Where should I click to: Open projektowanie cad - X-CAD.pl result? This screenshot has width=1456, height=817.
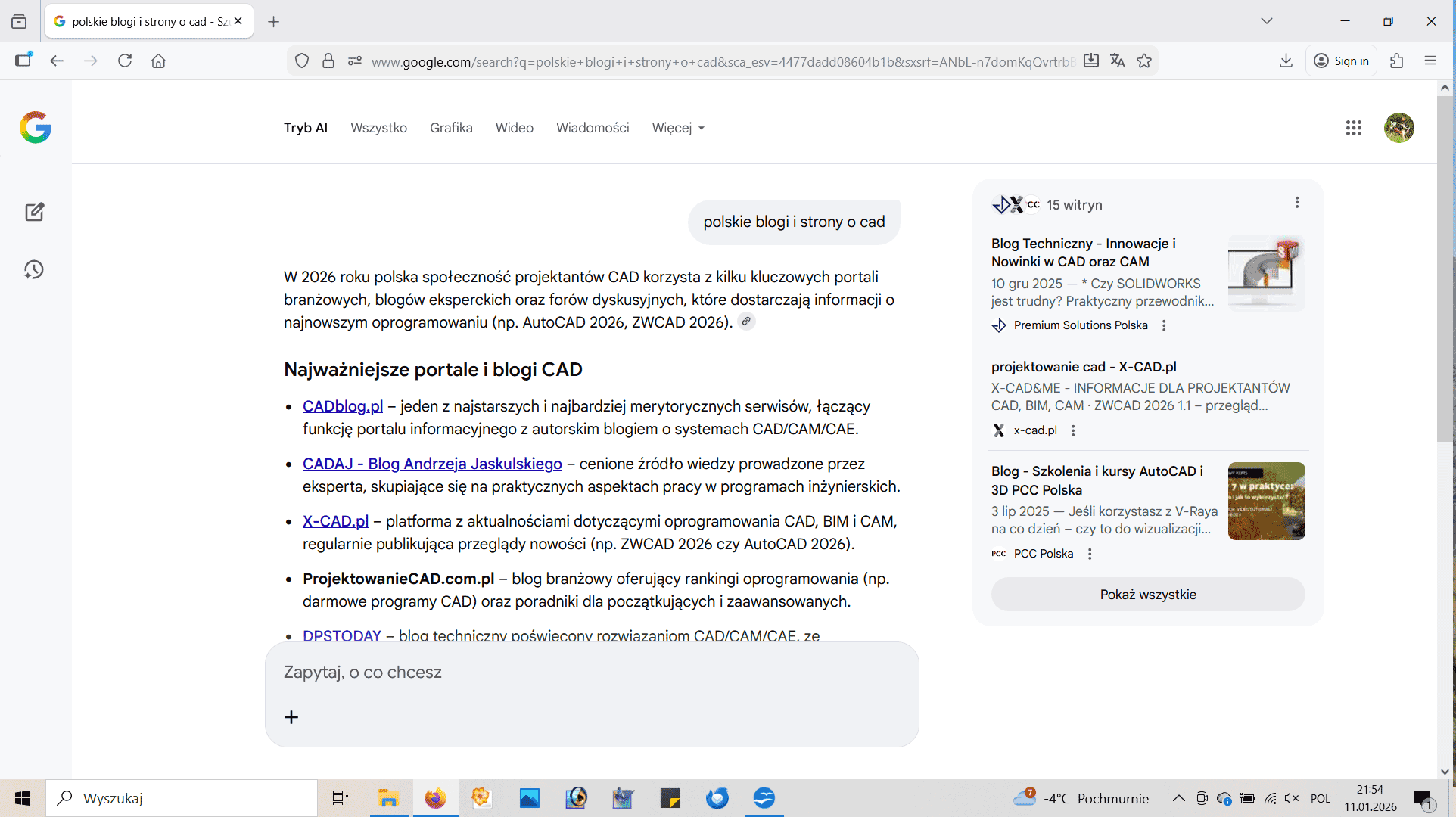click(x=1084, y=367)
